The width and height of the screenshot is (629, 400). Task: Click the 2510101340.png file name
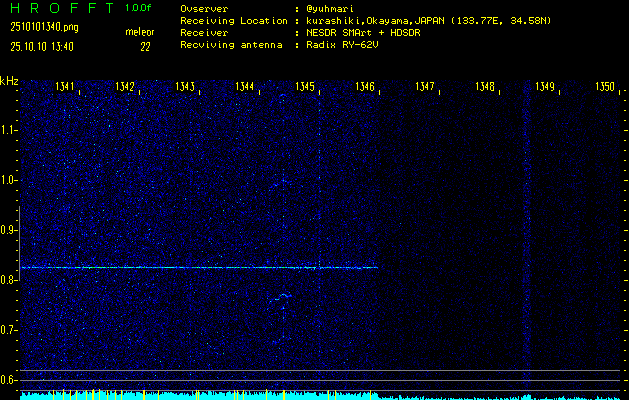(x=45, y=27)
